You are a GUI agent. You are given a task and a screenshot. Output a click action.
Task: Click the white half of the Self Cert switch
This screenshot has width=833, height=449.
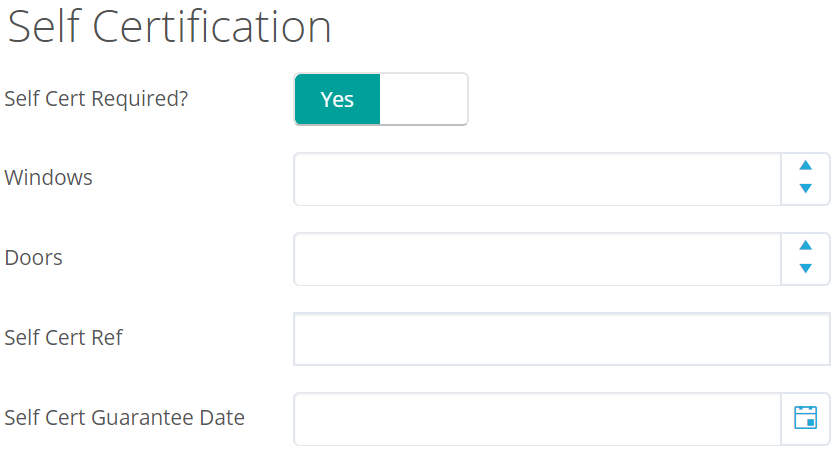[424, 99]
